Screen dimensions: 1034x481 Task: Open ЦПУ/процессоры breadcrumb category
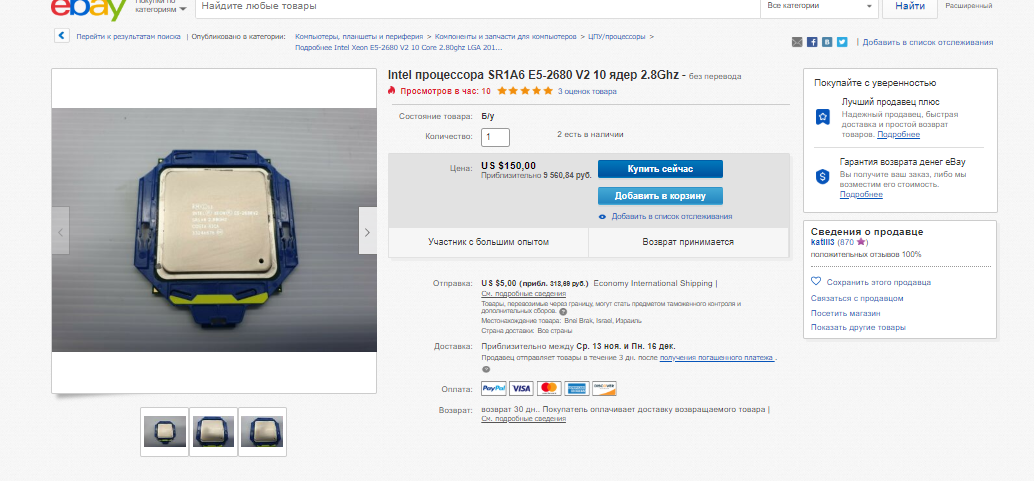coord(617,37)
